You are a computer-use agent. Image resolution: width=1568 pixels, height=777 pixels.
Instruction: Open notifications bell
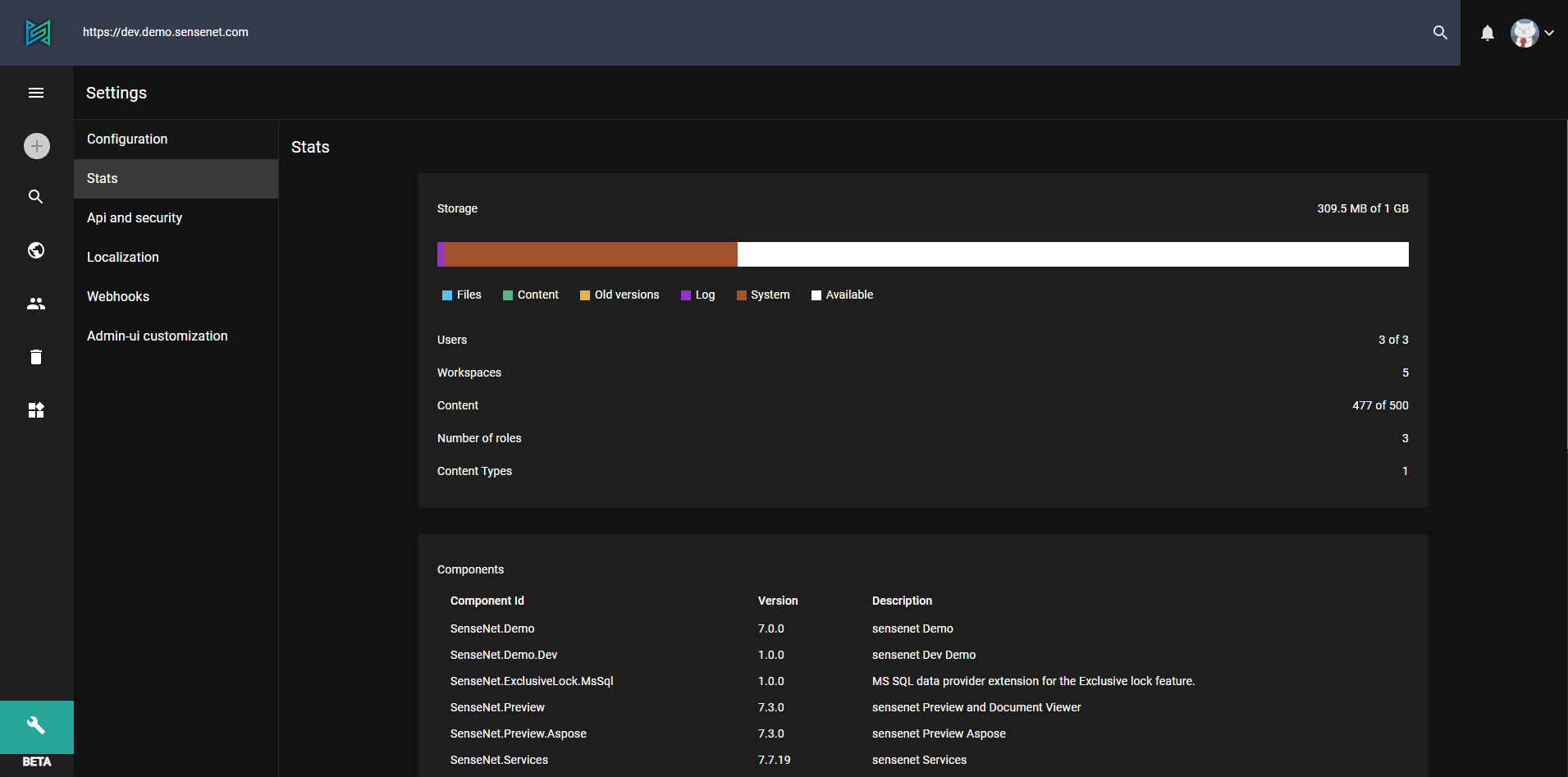1488,33
